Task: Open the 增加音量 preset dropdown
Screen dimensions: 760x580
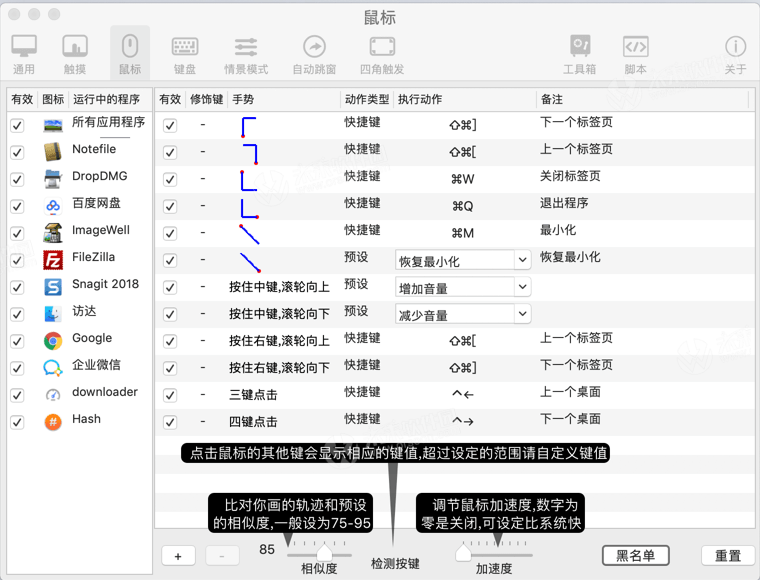Action: pyautogui.click(x=463, y=287)
